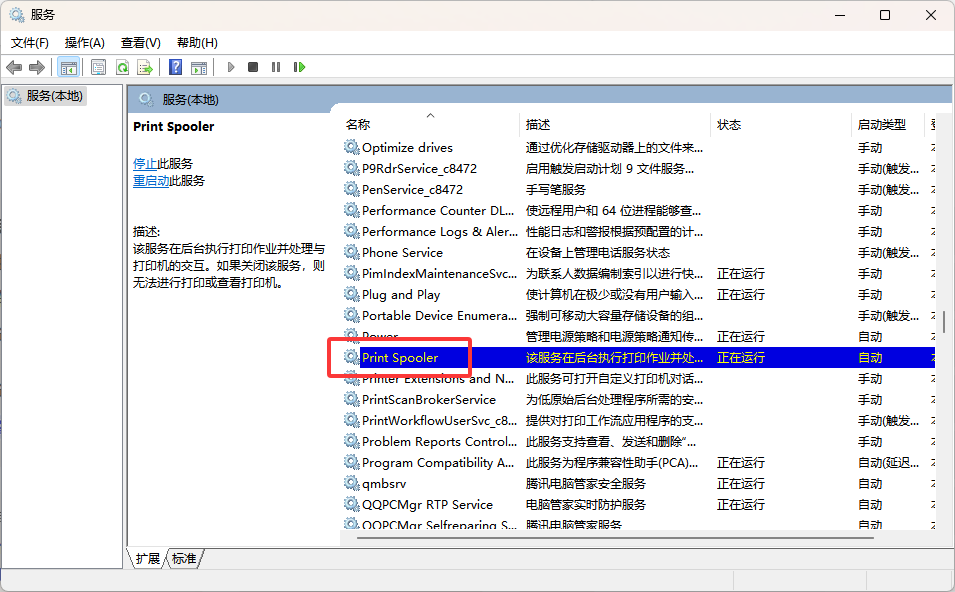
Task: Open Help with blue question mark icon
Action: 175,67
